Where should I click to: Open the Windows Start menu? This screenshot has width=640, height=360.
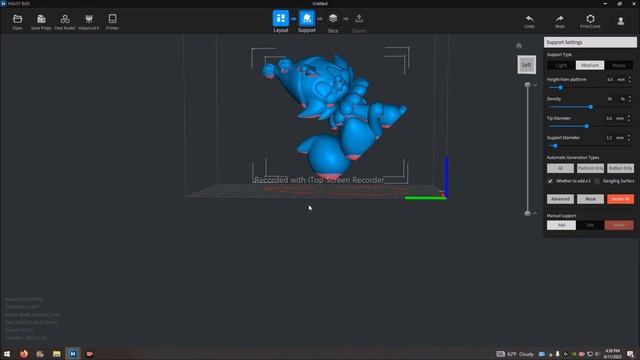click(x=7, y=354)
